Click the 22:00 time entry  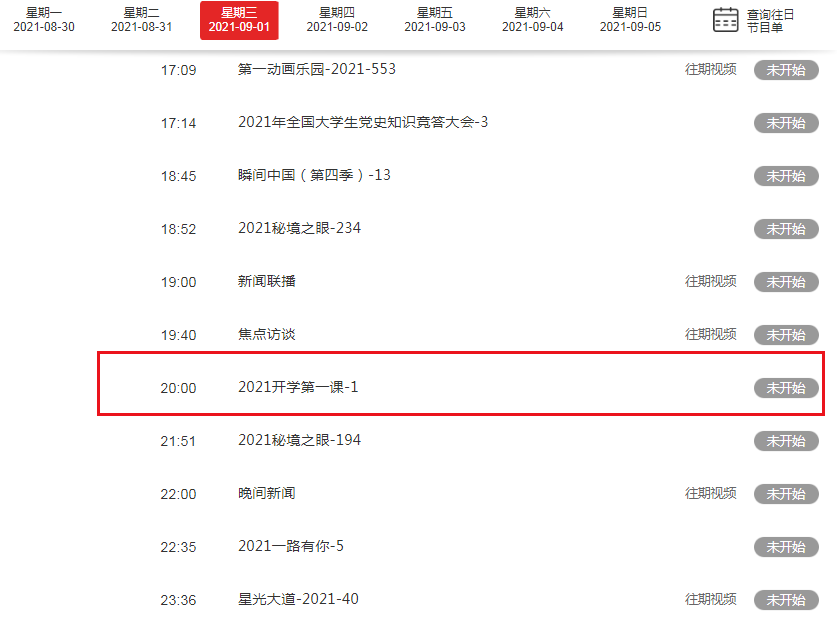[178, 494]
